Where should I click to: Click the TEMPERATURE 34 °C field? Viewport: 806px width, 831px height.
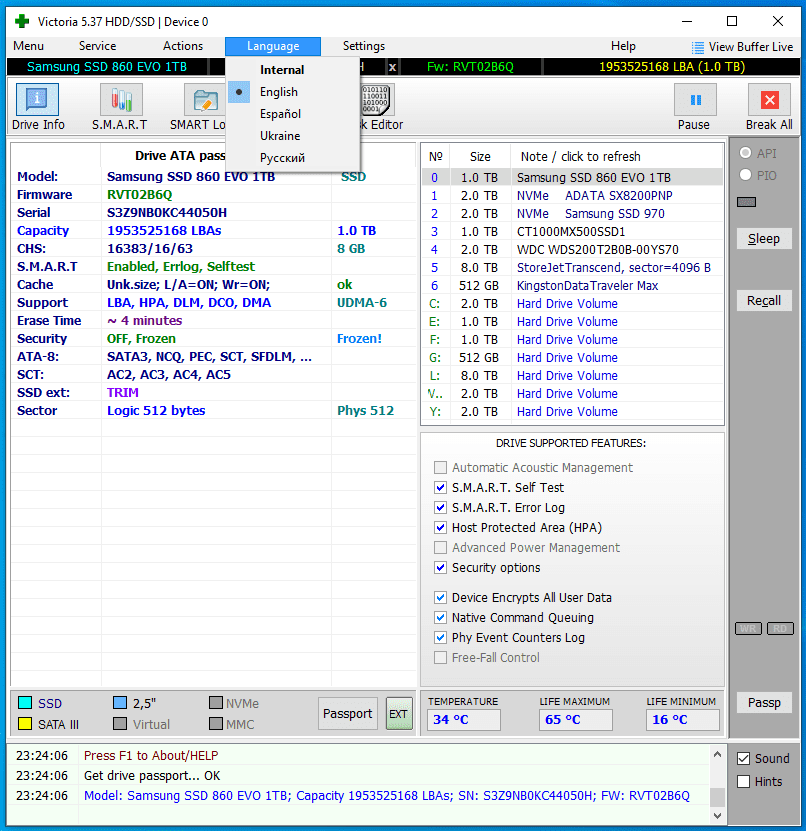[x=464, y=720]
